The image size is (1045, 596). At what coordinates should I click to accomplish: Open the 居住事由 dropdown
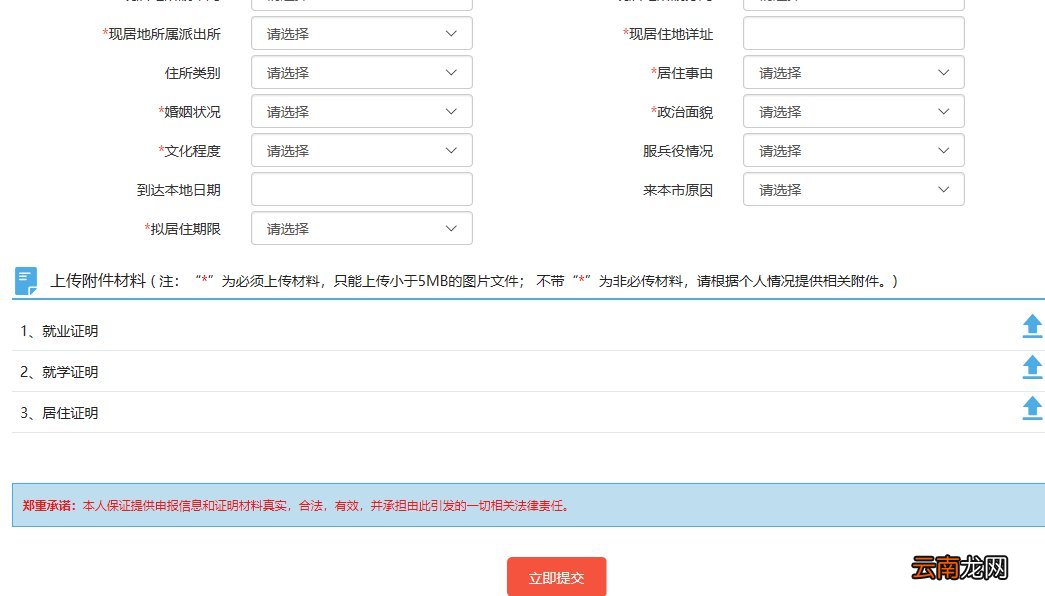click(x=852, y=72)
